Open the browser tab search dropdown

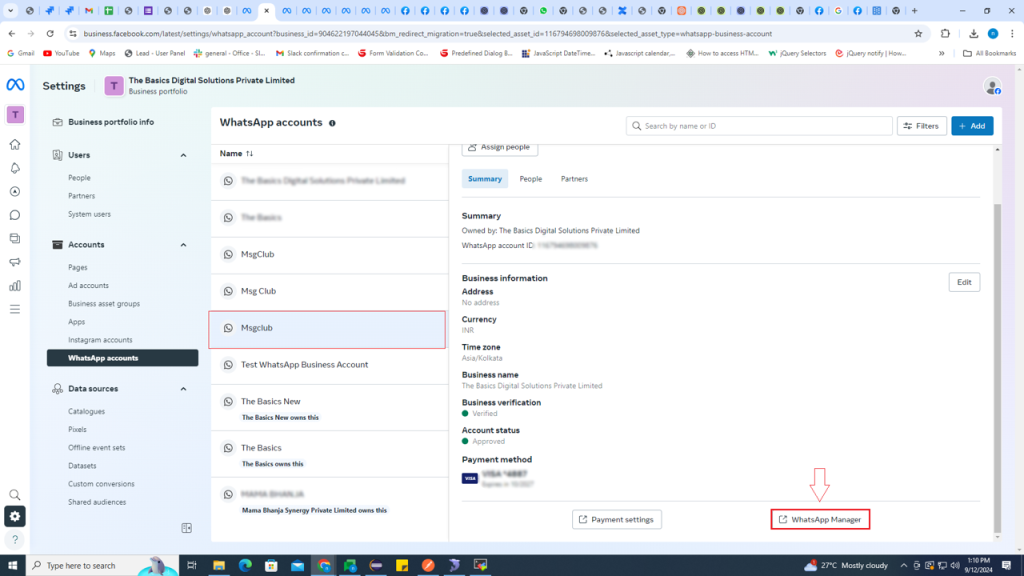[10, 10]
